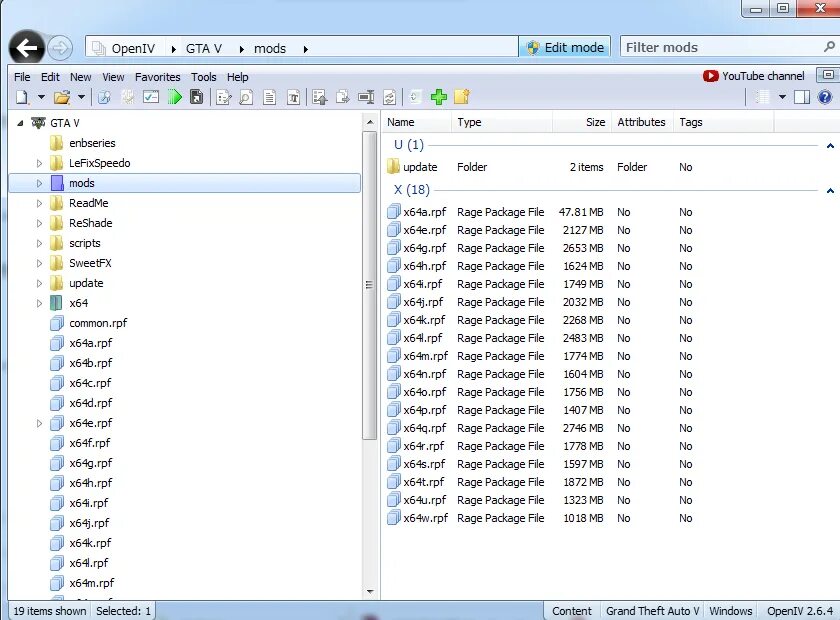Click the magnifier search toolbar icon

coord(104,97)
